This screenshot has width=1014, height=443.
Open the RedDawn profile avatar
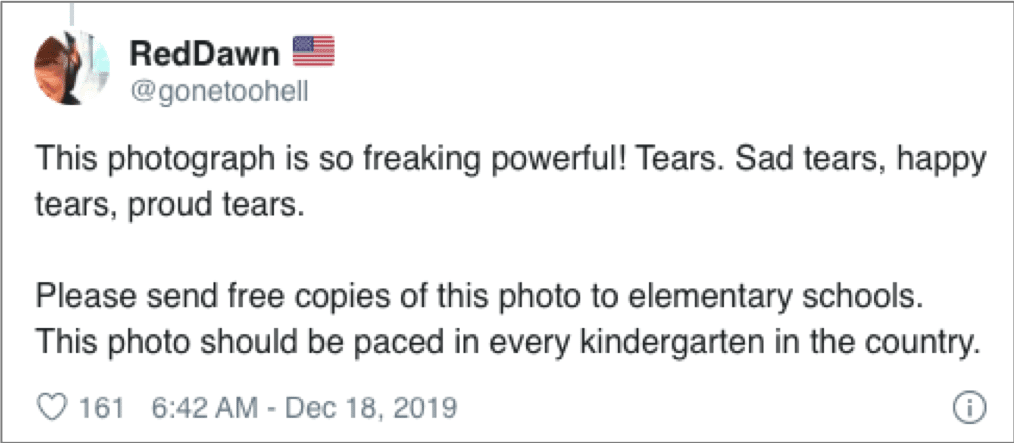coord(70,70)
